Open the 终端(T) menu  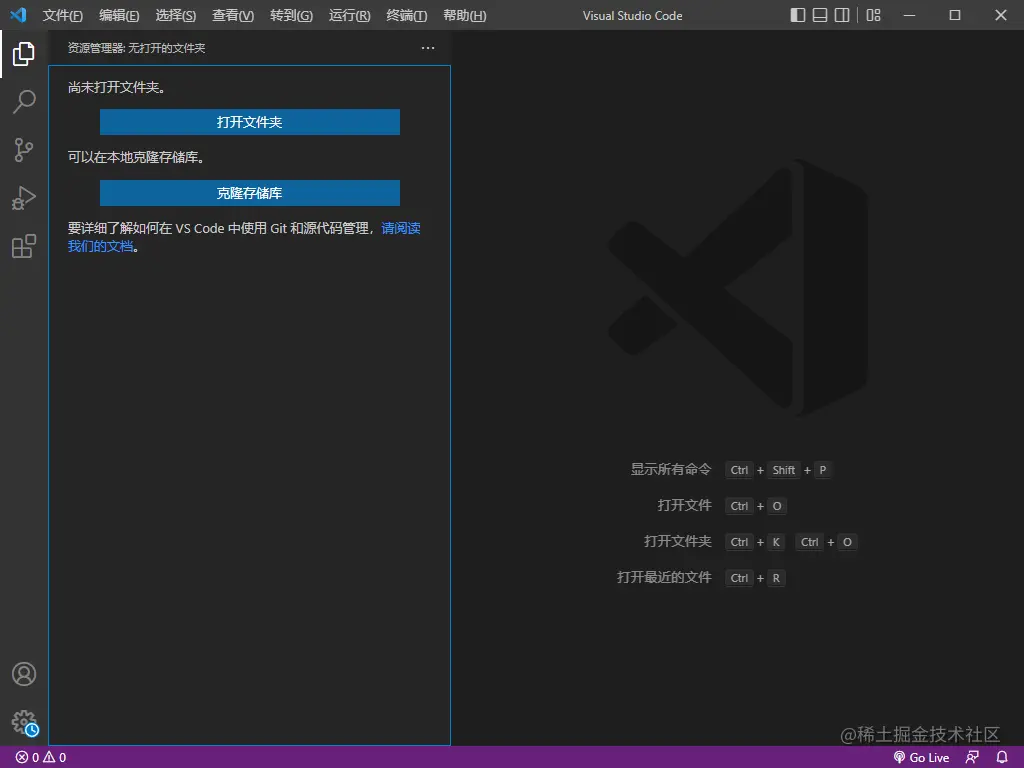click(x=407, y=16)
